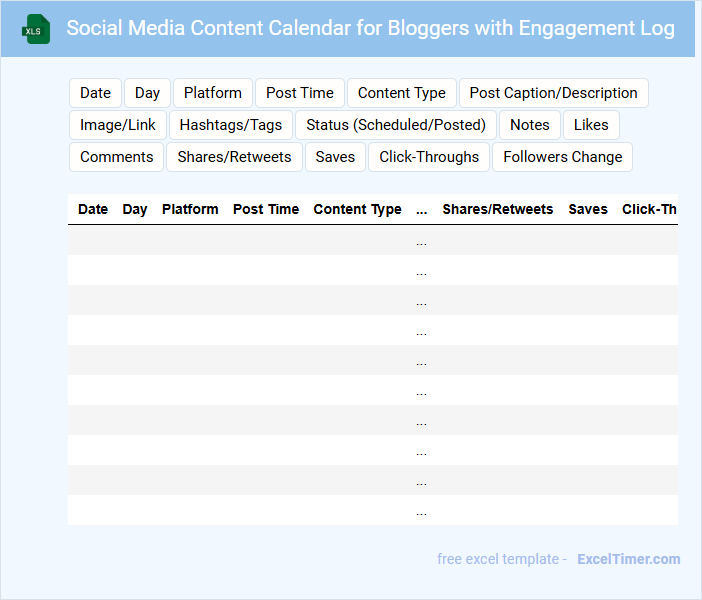This screenshot has height=600, width=702.
Task: Click the Saves tag button
Action: coord(335,157)
